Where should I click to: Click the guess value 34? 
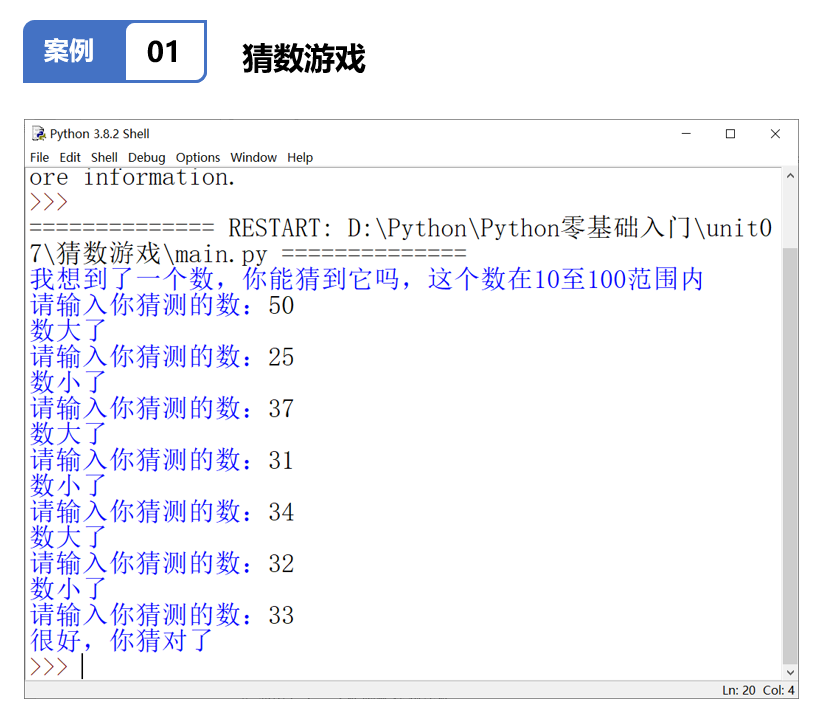point(281,512)
